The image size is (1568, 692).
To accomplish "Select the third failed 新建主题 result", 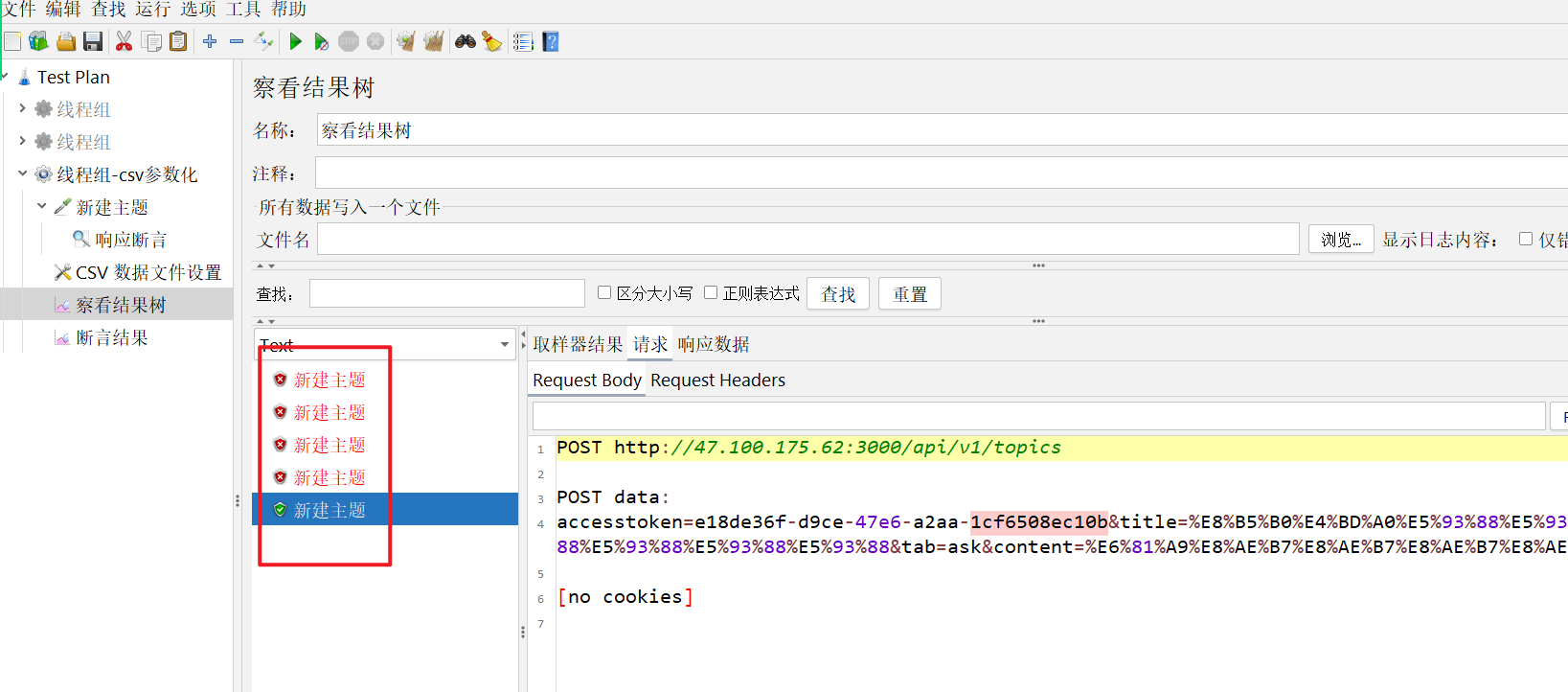I will click(330, 445).
